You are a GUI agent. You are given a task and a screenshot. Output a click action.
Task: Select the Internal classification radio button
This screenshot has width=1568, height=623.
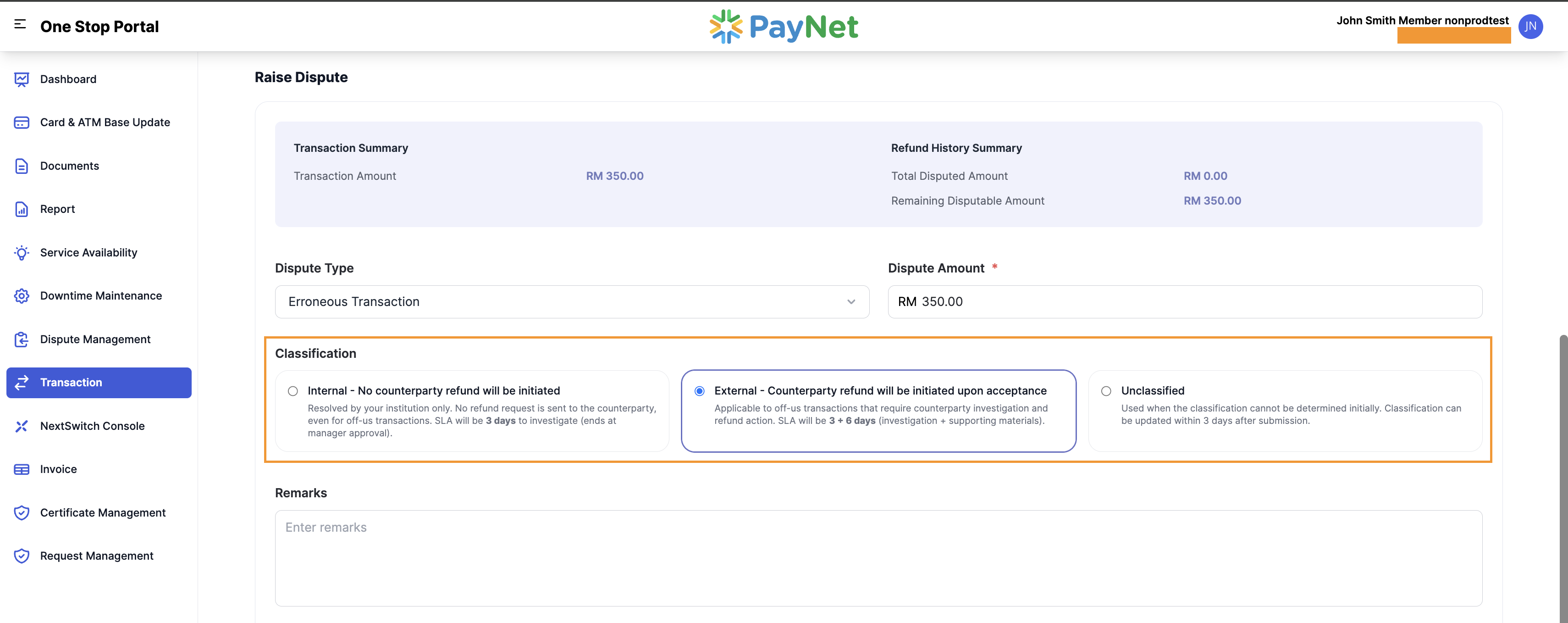293,391
